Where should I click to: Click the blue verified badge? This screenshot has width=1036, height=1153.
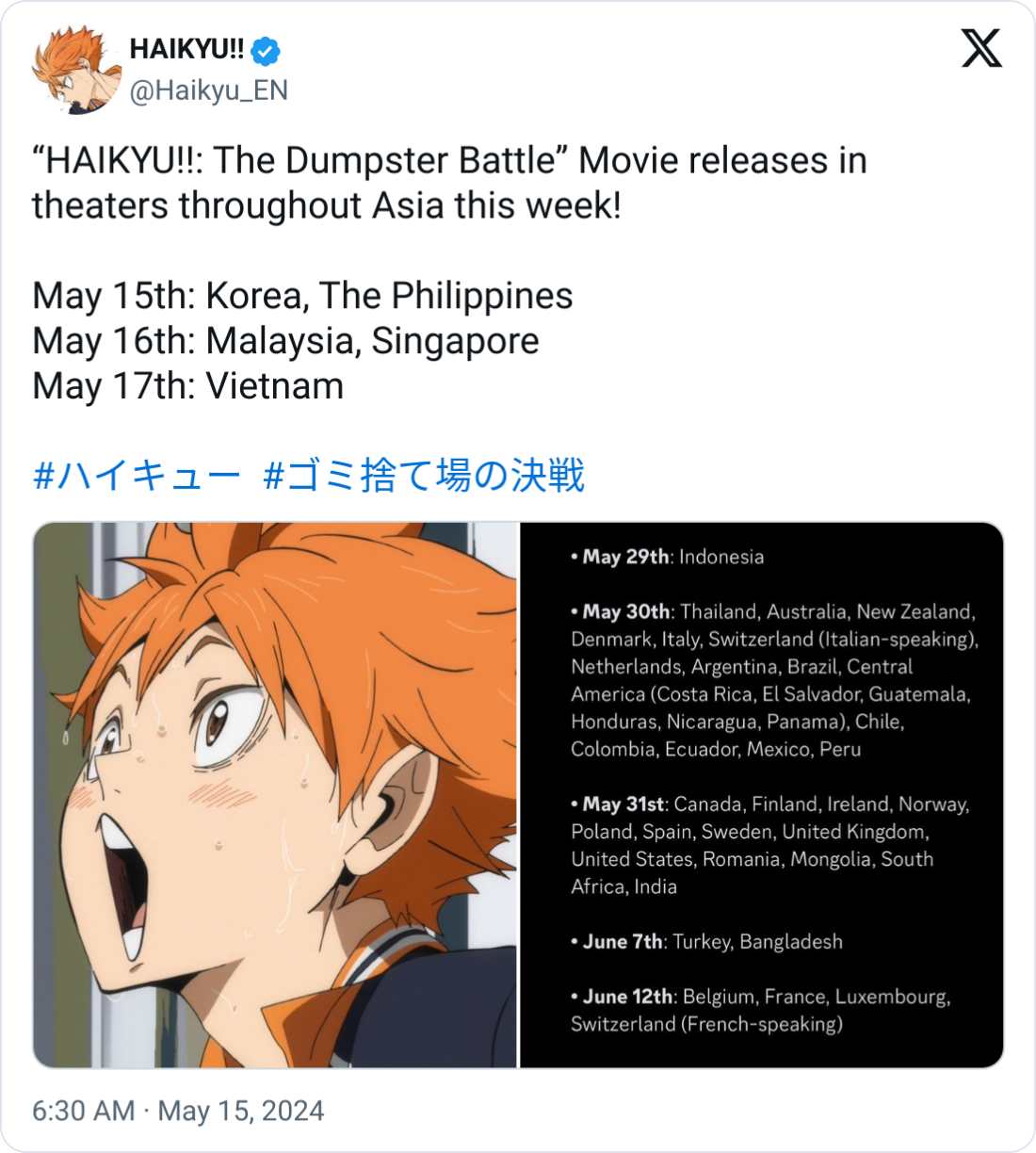pos(267,50)
